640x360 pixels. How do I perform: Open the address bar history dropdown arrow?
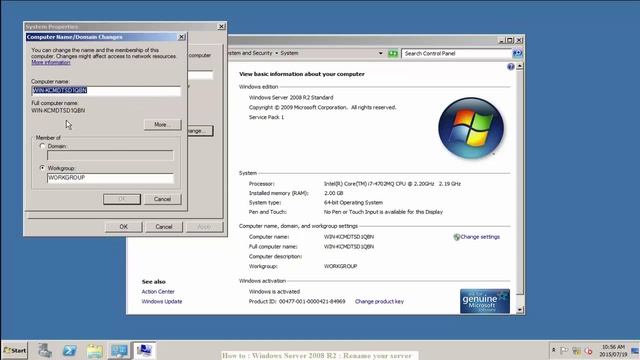point(380,53)
